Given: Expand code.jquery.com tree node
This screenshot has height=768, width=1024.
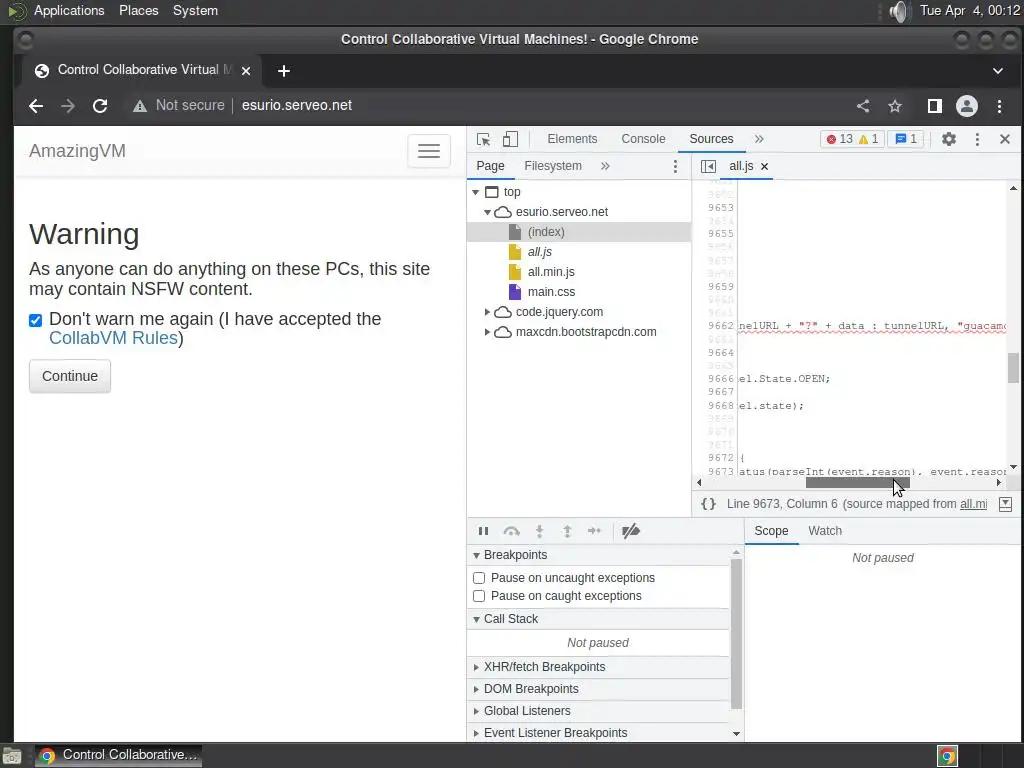Looking at the screenshot, I should pos(487,312).
